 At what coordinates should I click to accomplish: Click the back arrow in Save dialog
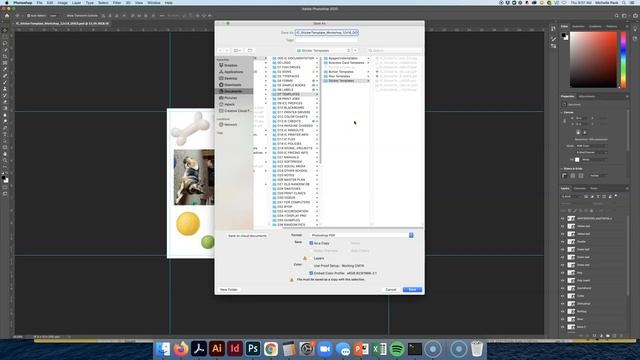click(220, 51)
